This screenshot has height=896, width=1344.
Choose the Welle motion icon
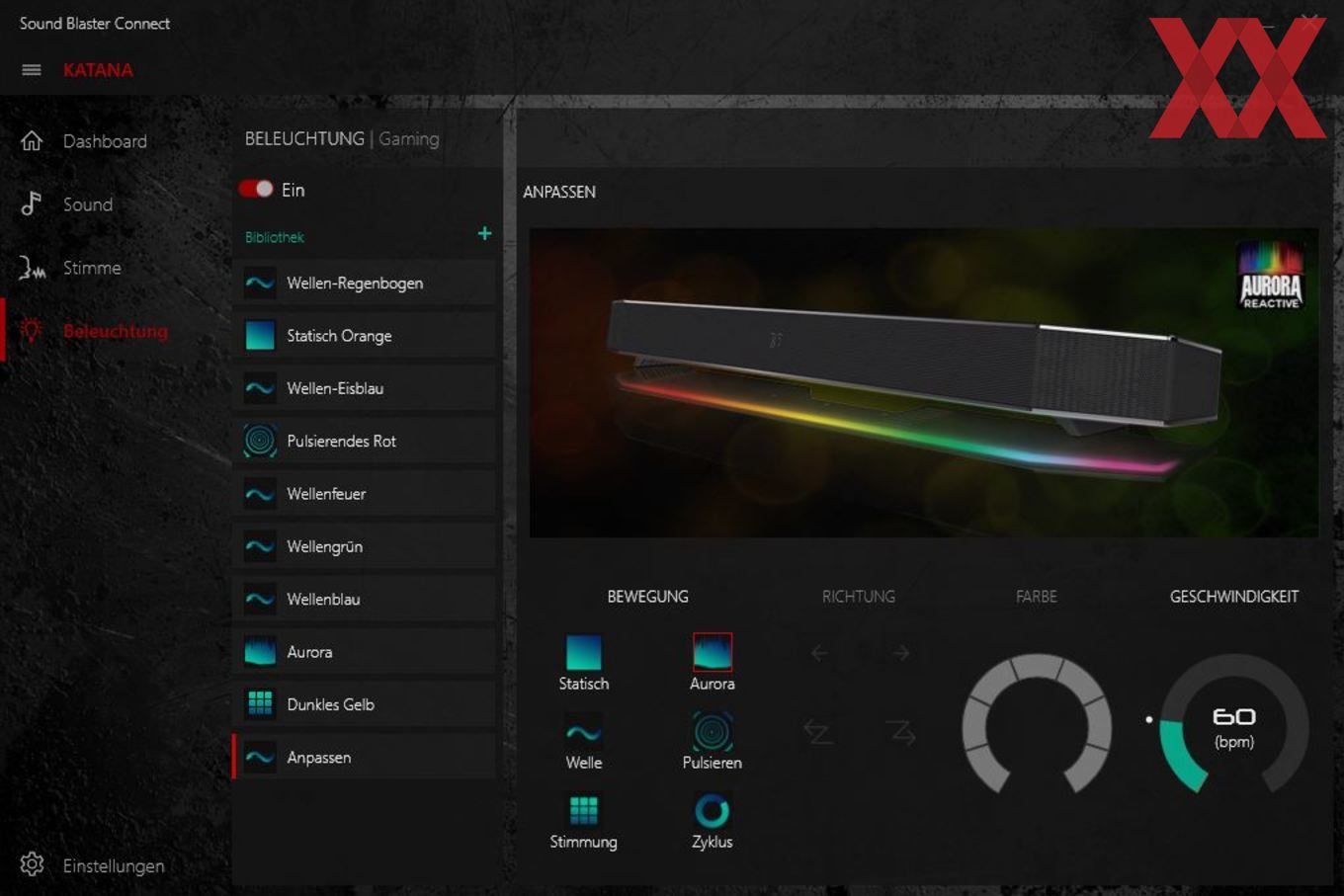coord(583,732)
